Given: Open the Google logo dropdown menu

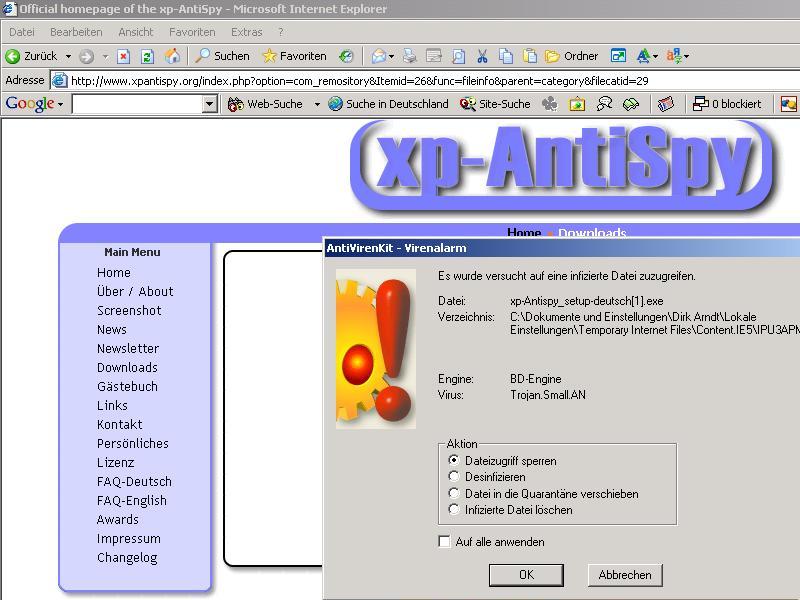Looking at the screenshot, I should pos(34,104).
